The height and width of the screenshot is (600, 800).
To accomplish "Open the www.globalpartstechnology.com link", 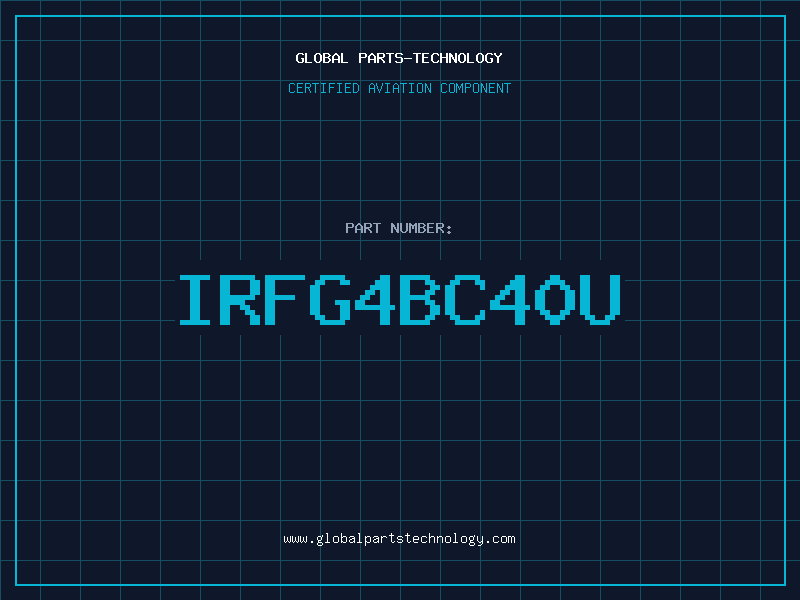I will coord(399,539).
